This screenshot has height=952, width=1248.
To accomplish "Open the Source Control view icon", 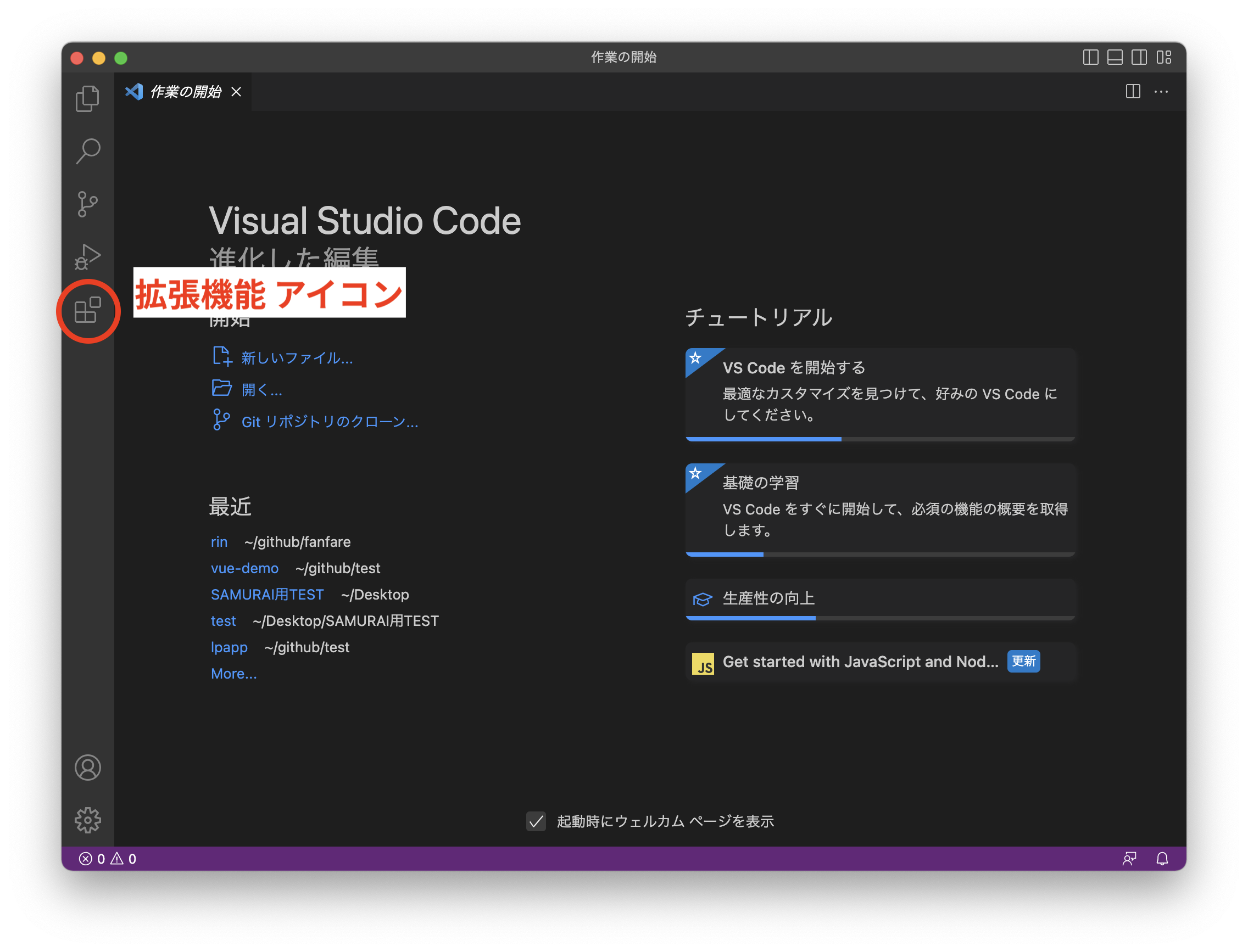I will coord(87,204).
